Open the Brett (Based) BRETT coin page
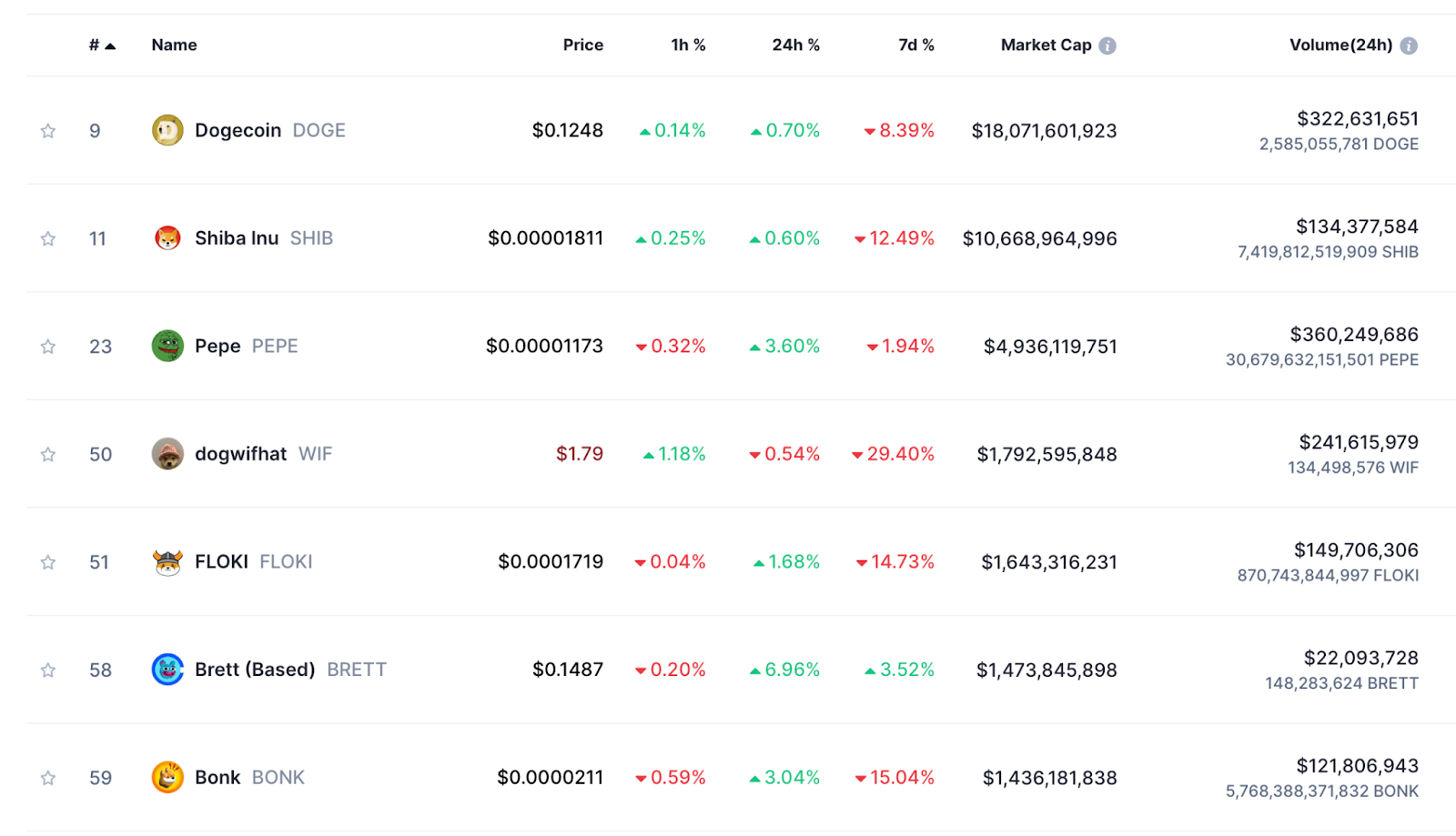This screenshot has height=836, width=1456. [290, 670]
